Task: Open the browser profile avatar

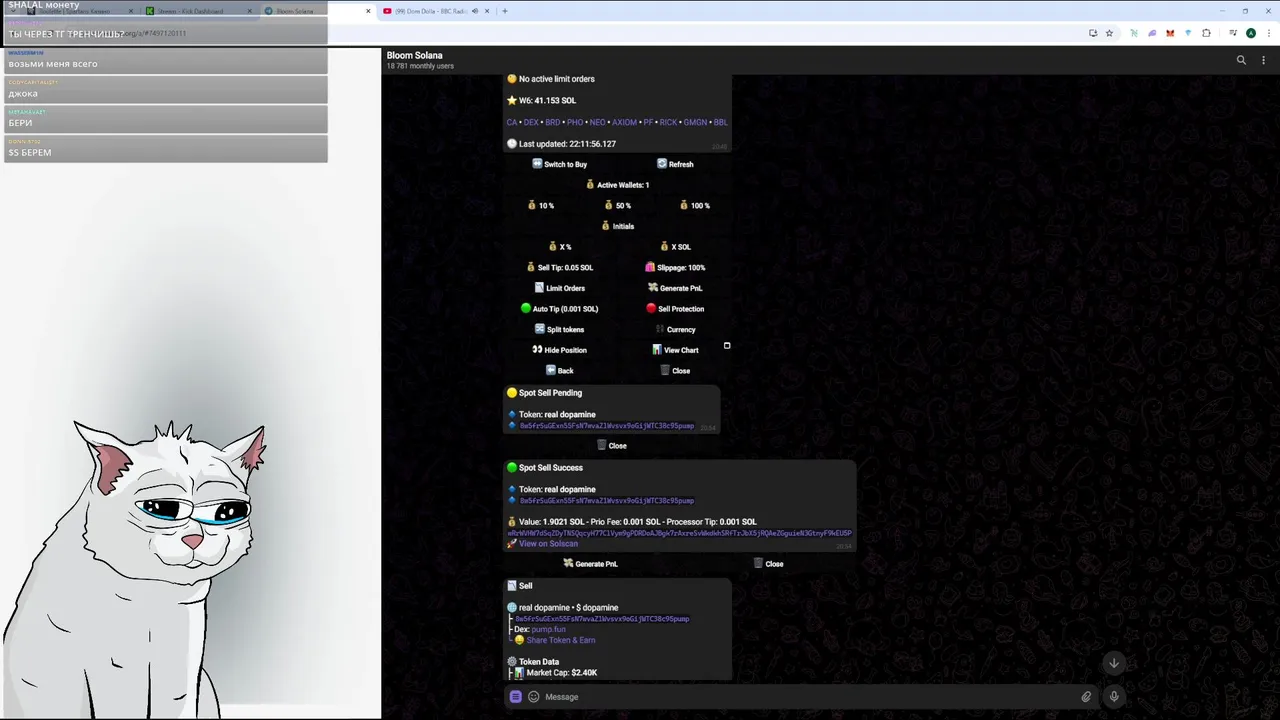Action: click(1250, 33)
